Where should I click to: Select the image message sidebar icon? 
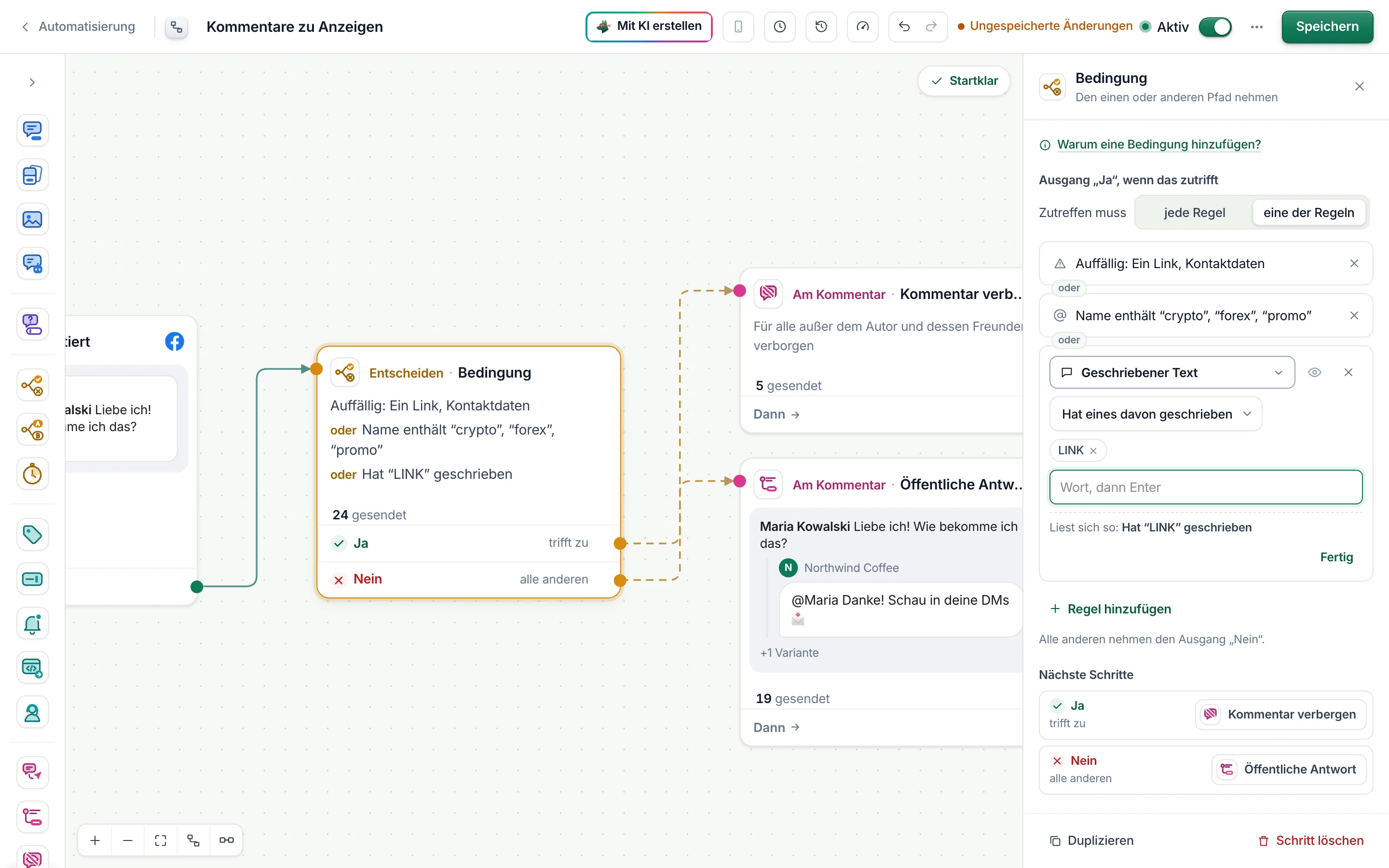32,219
